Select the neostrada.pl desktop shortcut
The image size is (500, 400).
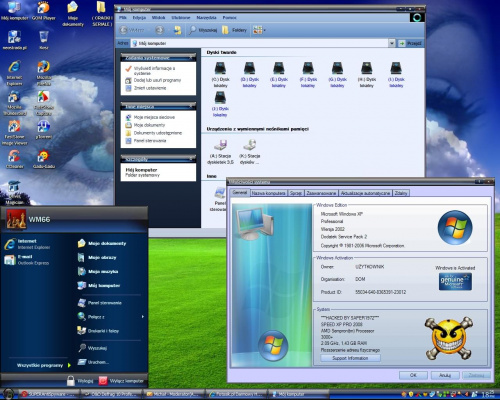(14, 40)
